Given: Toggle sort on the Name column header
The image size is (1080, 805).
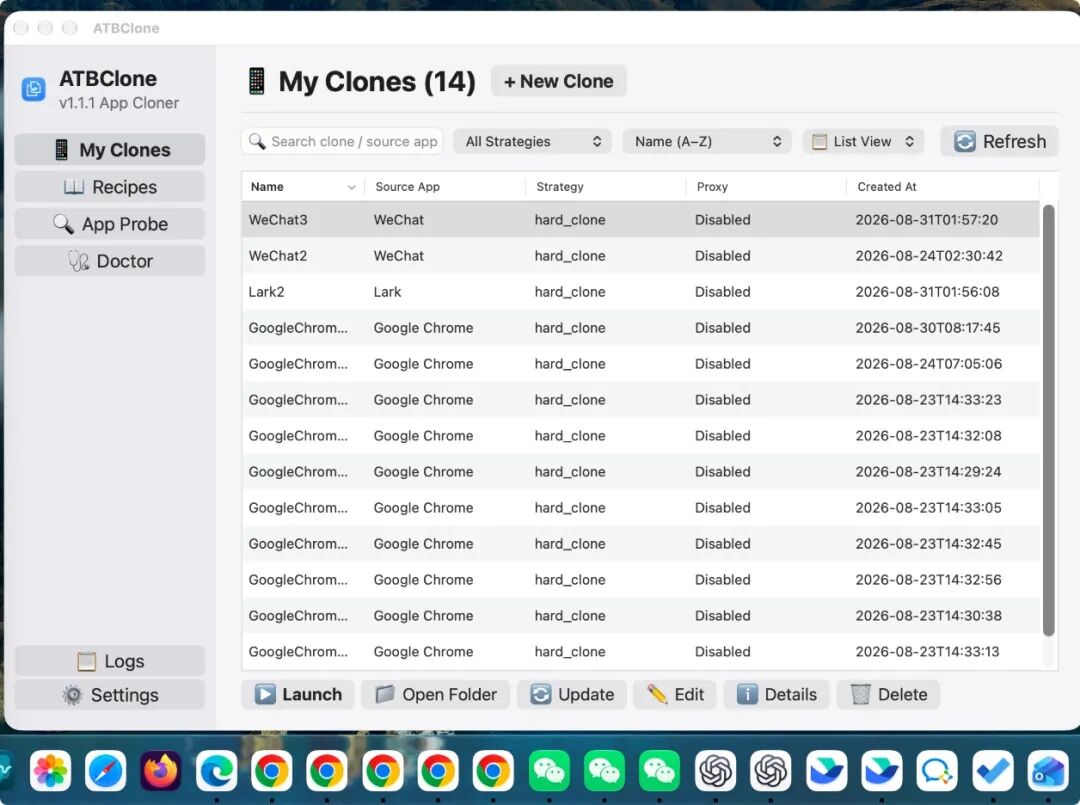Looking at the screenshot, I should point(303,187).
